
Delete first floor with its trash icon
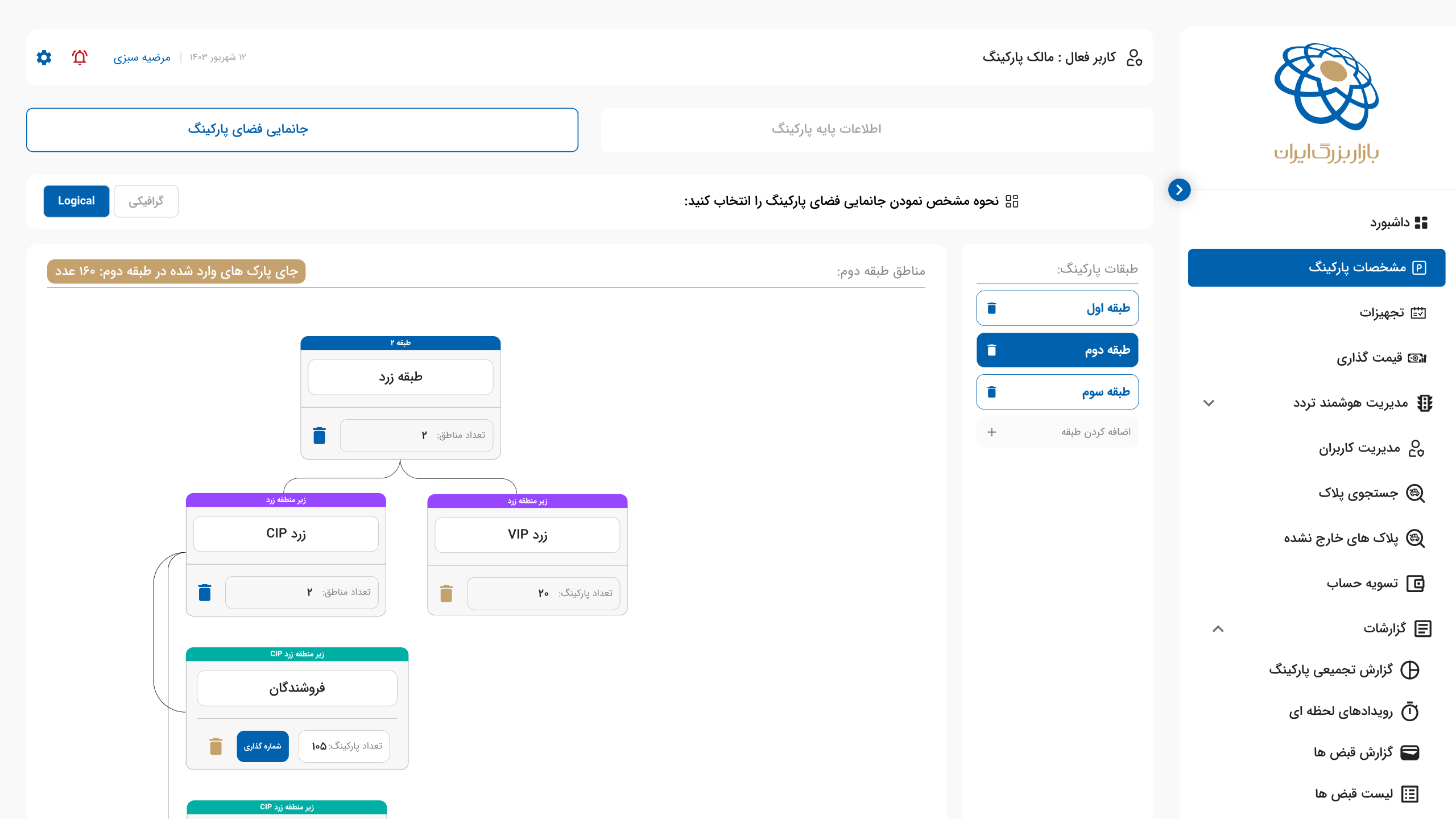[991, 308]
